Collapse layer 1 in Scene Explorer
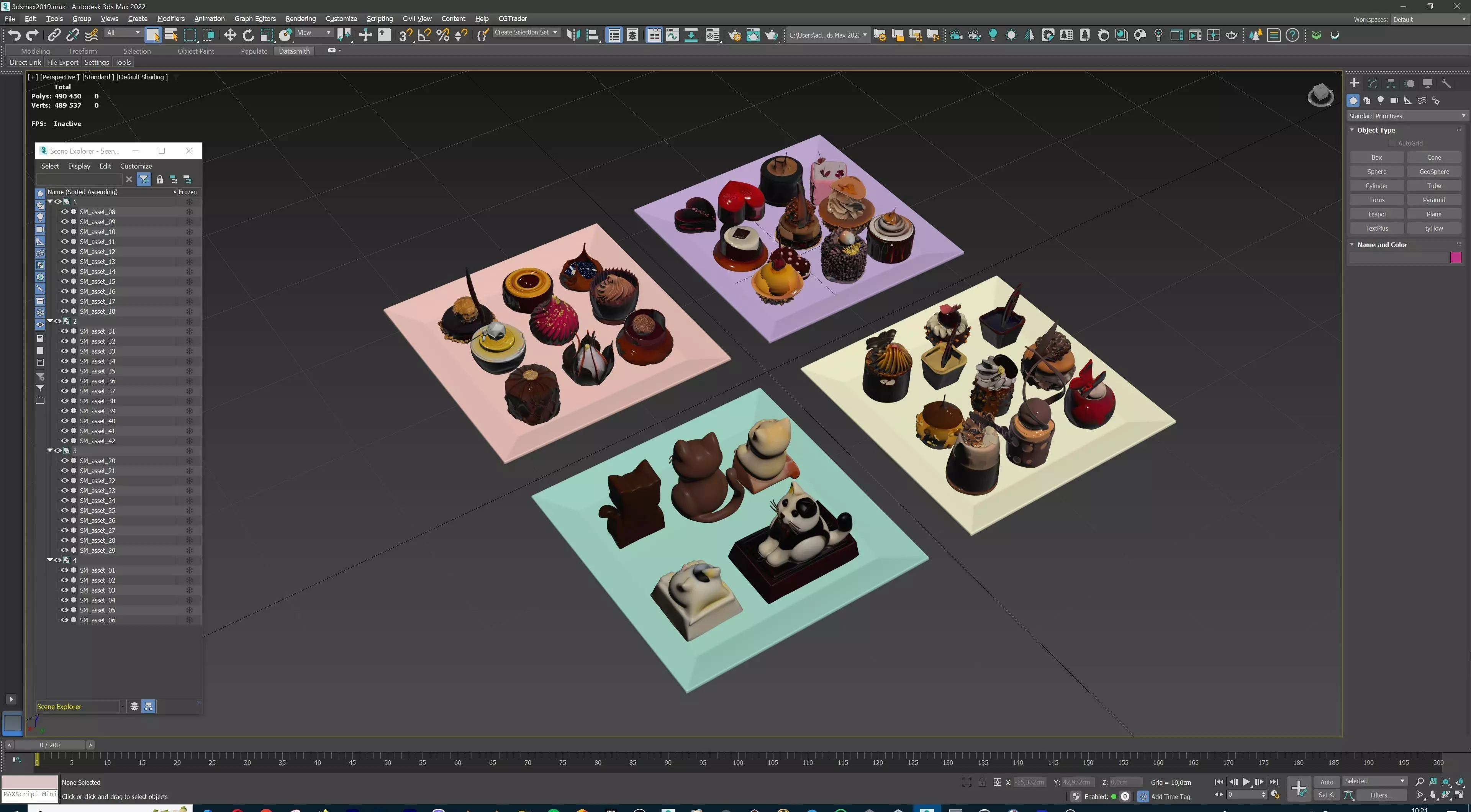 50,201
